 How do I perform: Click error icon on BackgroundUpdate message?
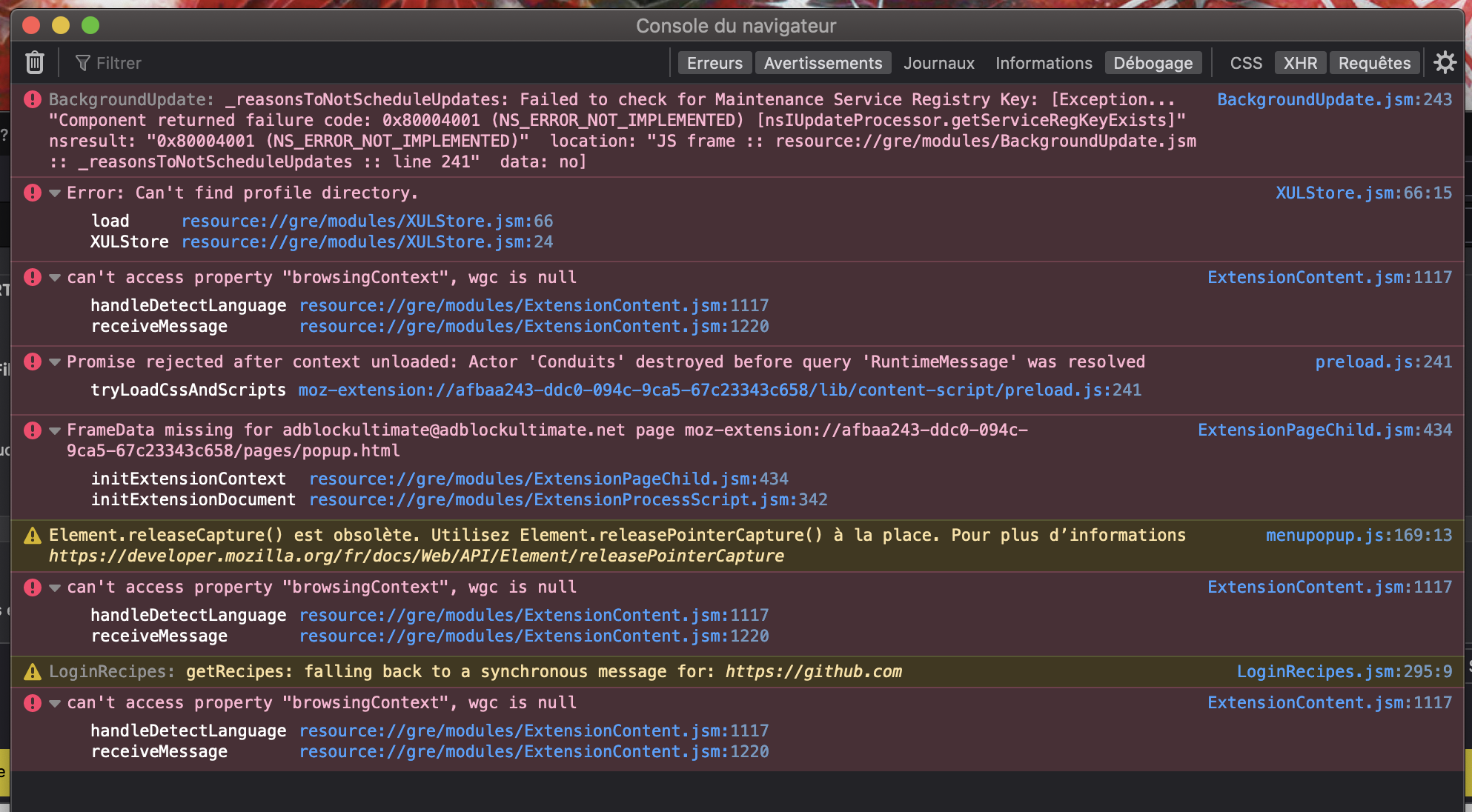33,99
